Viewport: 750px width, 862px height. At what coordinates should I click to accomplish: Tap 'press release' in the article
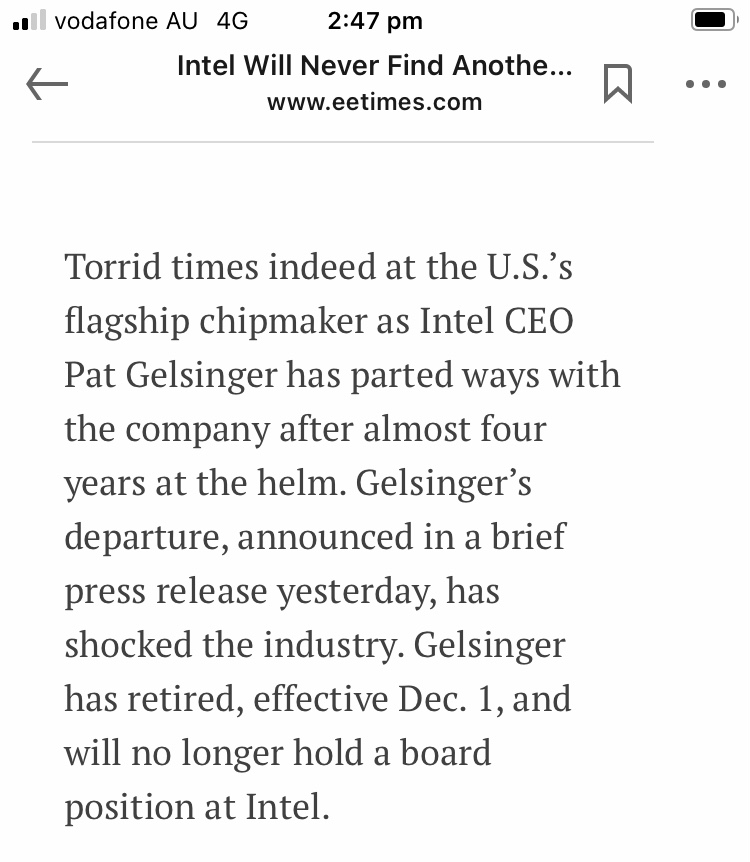coord(166,593)
